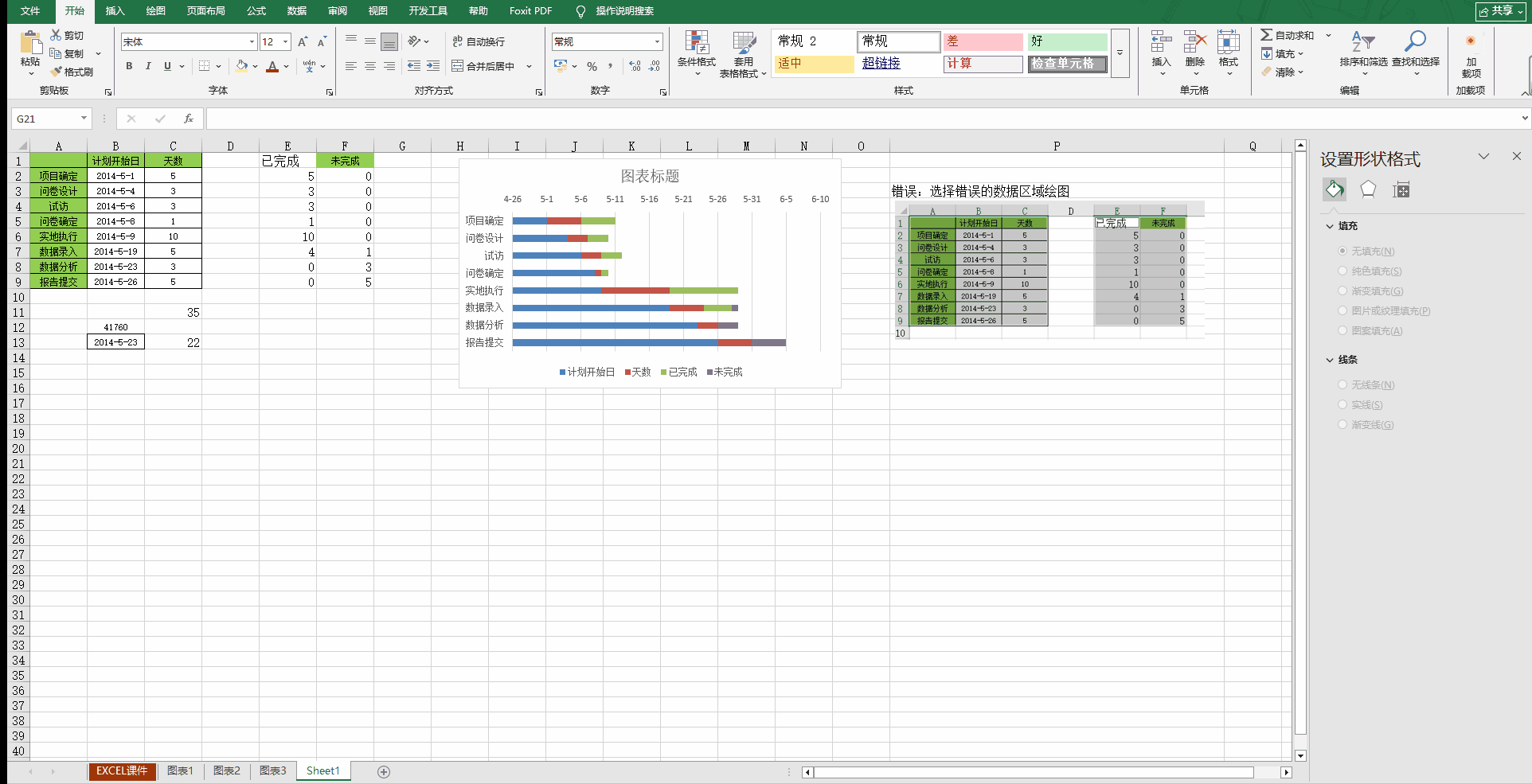Image resolution: width=1532 pixels, height=784 pixels.
Task: Click the 共享 share button
Action: click(1500, 11)
